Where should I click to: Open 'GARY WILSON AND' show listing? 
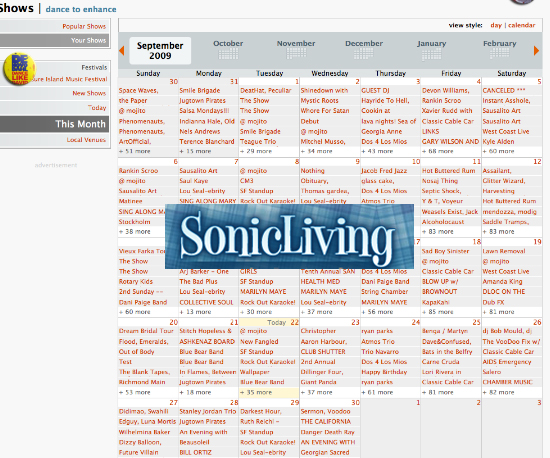pos(450,142)
